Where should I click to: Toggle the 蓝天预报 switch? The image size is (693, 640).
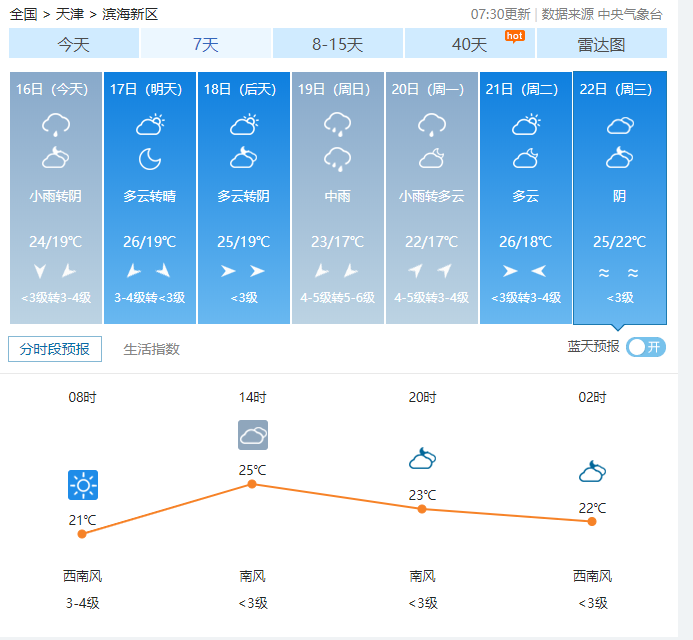646,347
